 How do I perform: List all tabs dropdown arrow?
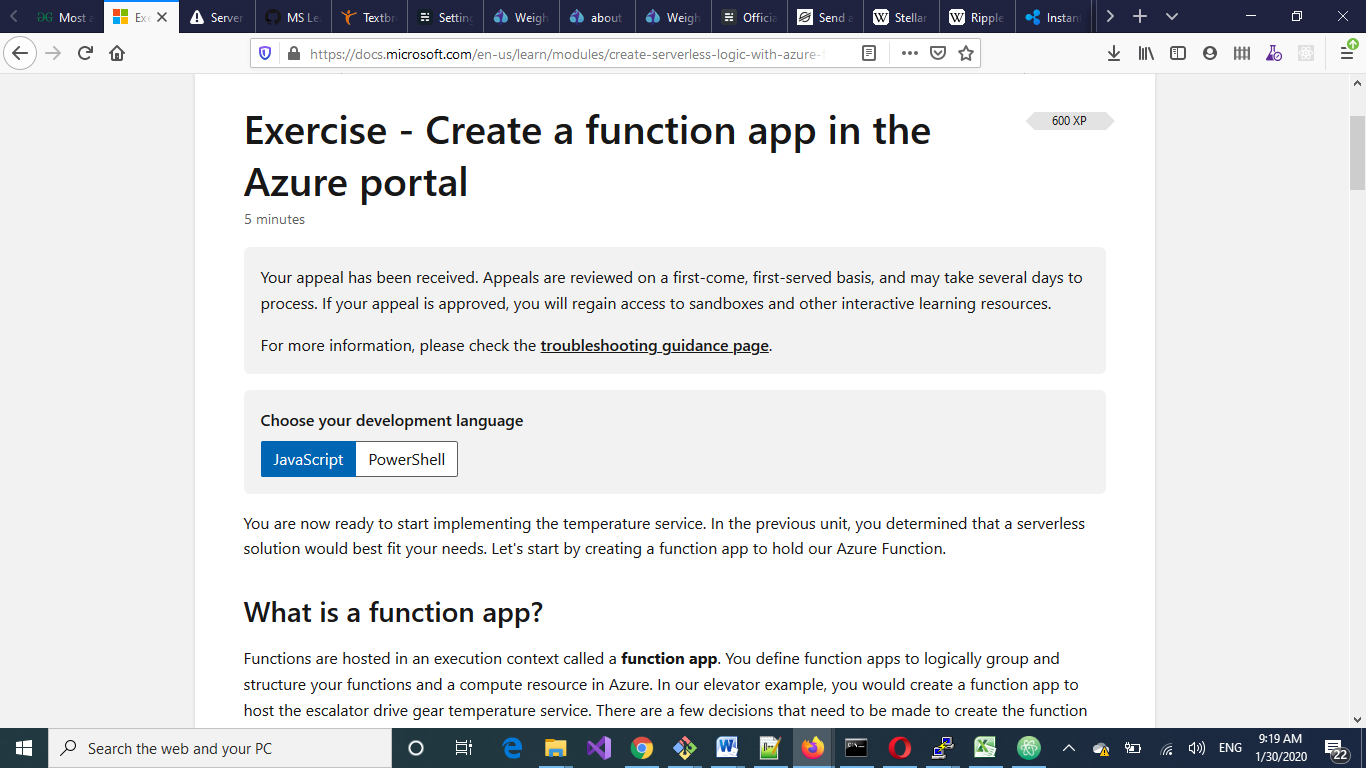click(1172, 17)
